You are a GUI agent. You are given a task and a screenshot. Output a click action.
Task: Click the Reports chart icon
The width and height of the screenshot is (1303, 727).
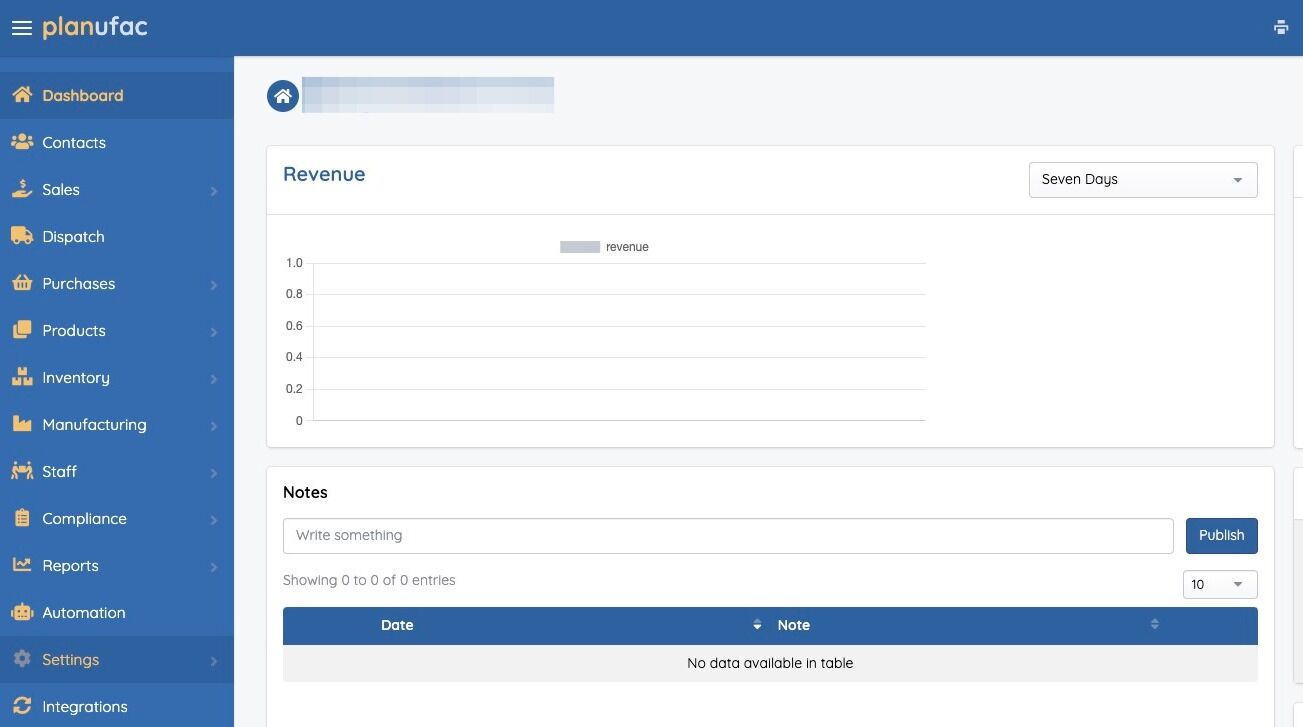[22, 565]
